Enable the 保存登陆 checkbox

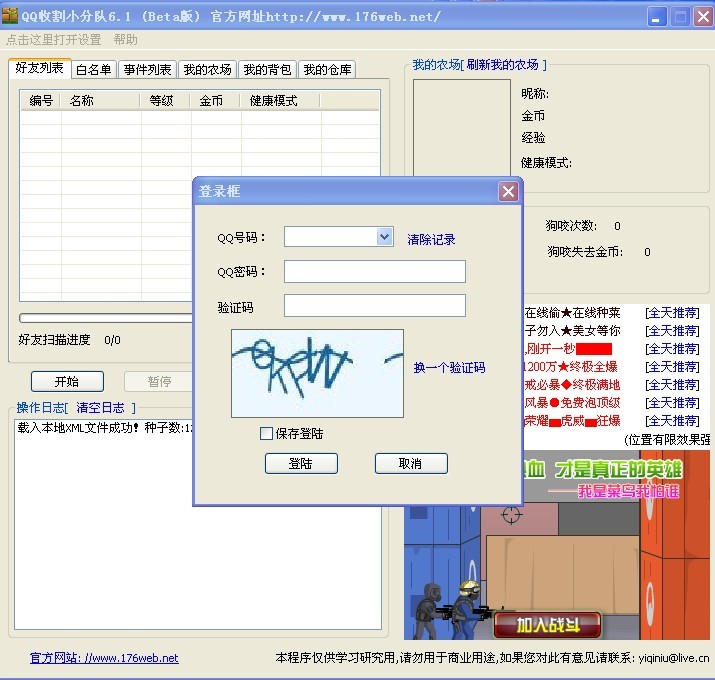pyautogui.click(x=266, y=434)
